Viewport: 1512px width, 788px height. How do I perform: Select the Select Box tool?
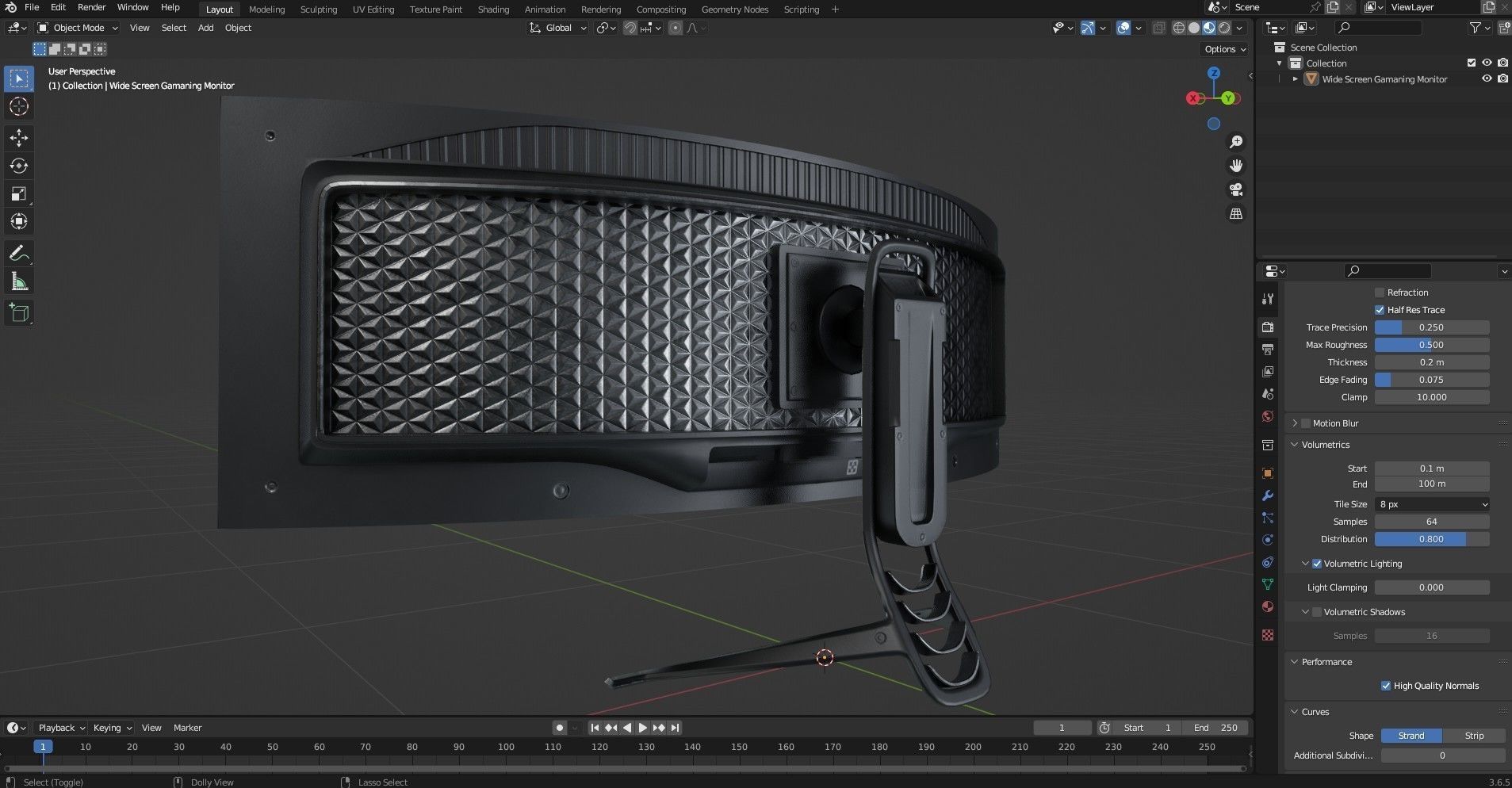19,78
